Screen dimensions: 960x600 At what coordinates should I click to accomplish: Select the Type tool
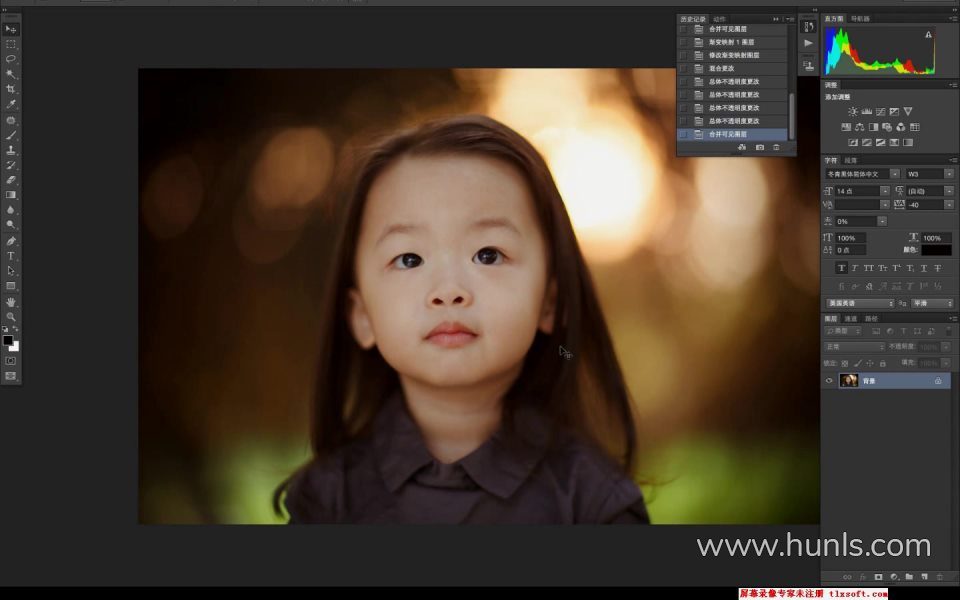pos(10,256)
